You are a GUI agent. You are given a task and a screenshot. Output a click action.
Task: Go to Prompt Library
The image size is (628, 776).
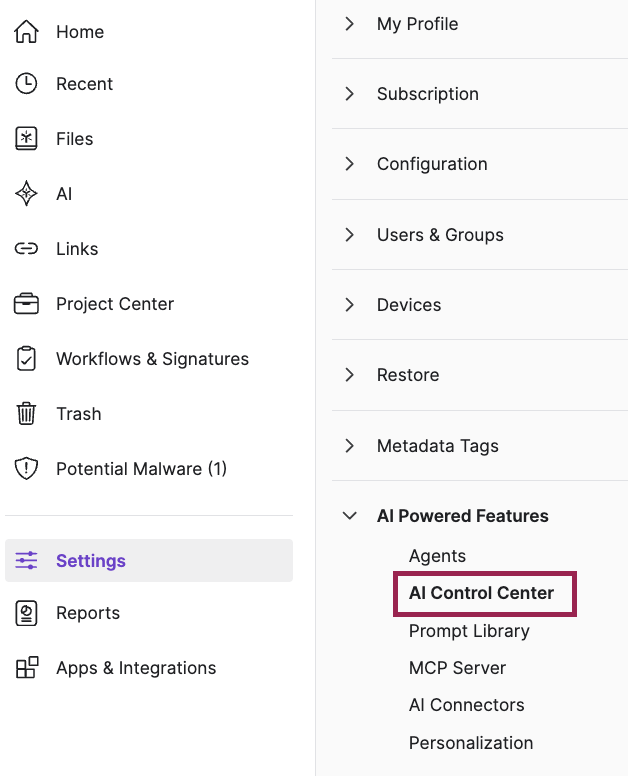click(x=469, y=631)
